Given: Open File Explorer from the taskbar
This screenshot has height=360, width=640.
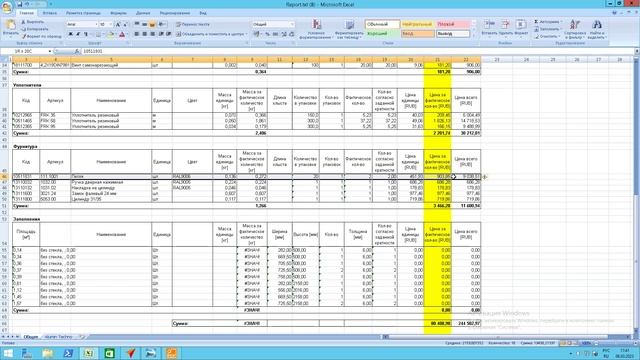Looking at the screenshot, I should coord(48,353).
